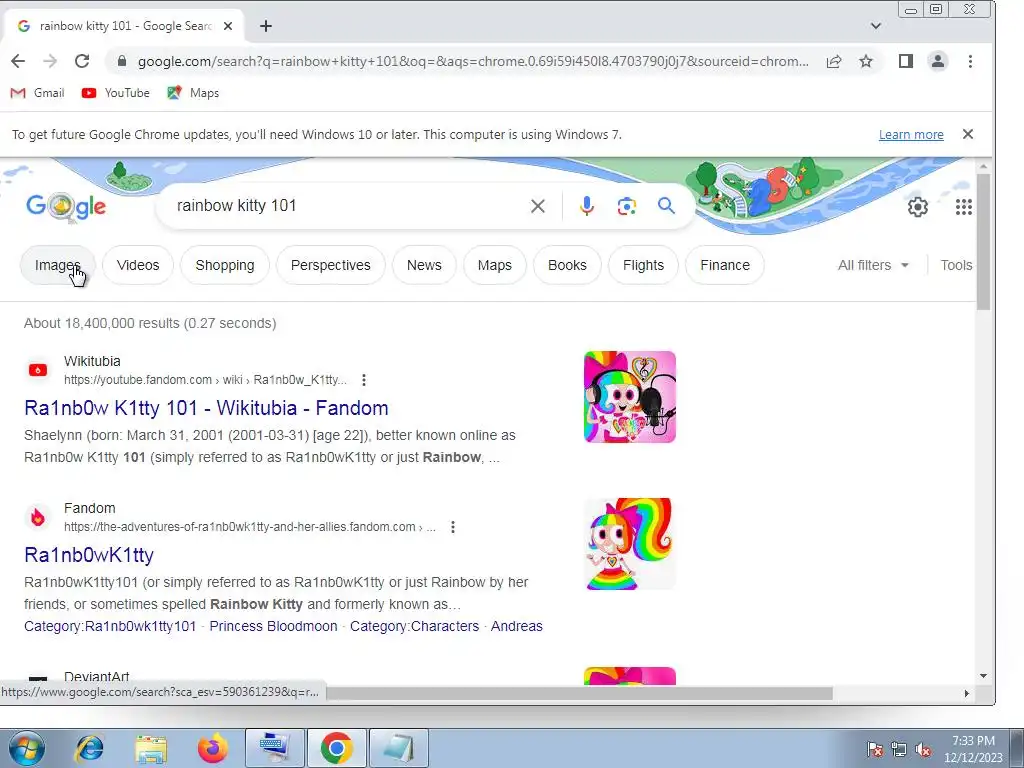Click the Fandom flame favicon
The height and width of the screenshot is (768, 1024).
click(38, 517)
